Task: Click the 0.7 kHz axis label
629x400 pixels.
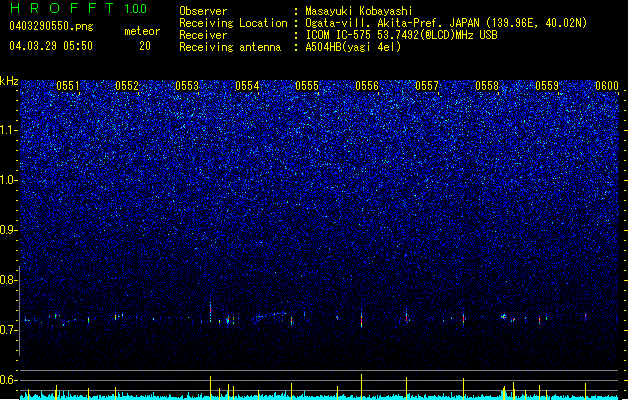Action: click(x=9, y=330)
